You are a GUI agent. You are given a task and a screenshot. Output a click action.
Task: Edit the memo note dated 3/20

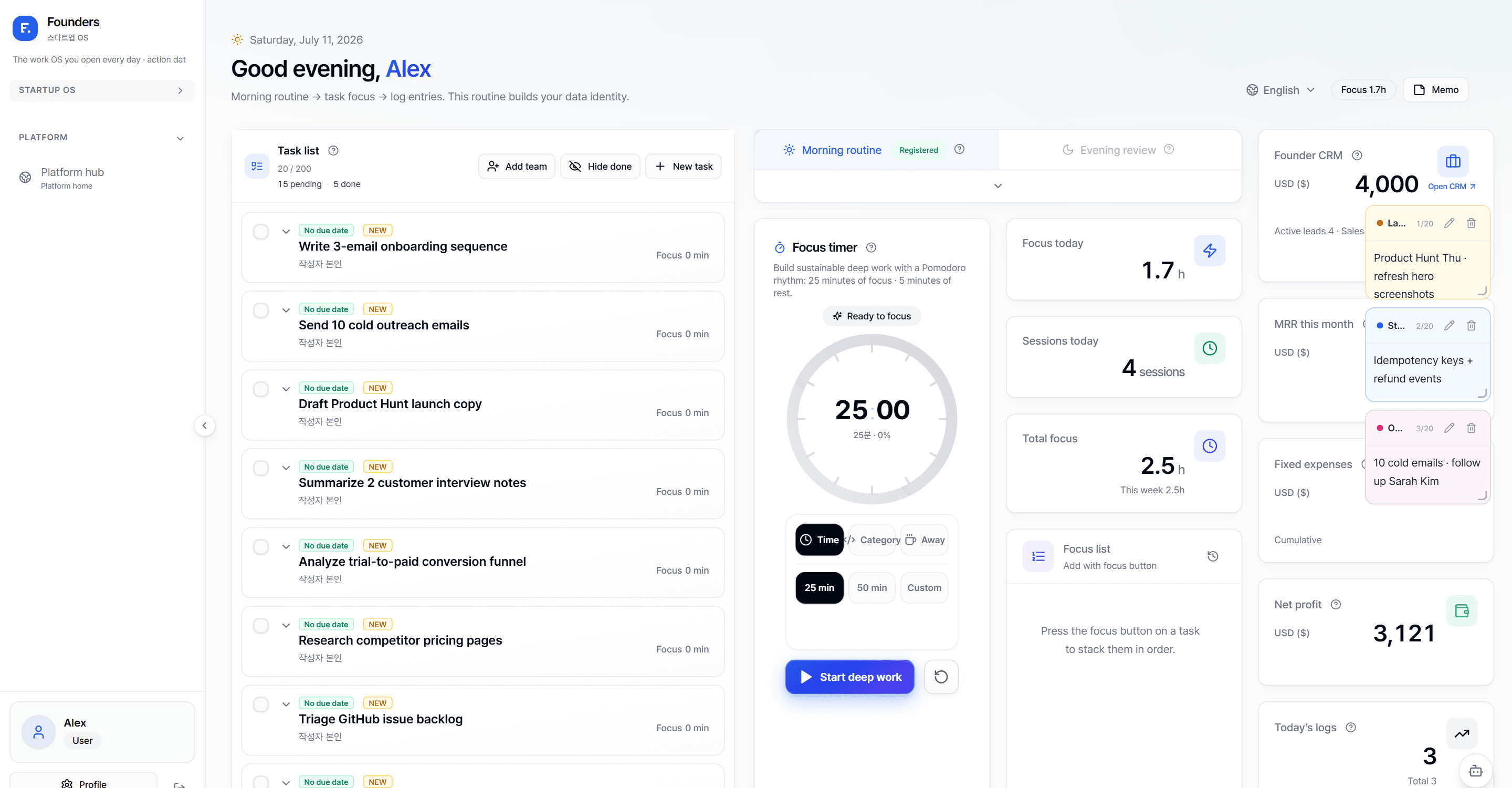(x=1449, y=428)
